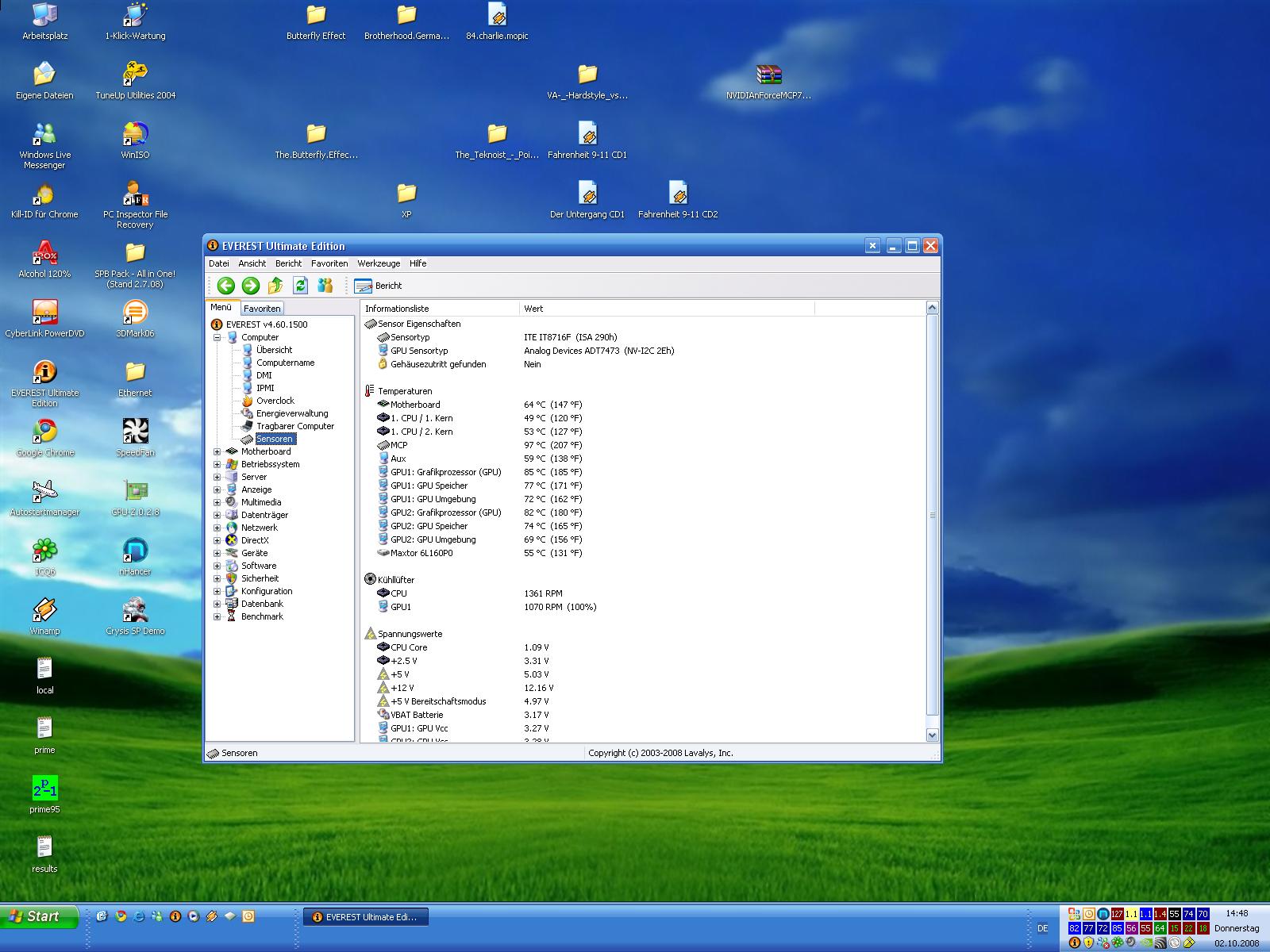Open the Werkzeuge menu
The image size is (1270, 952).
pos(378,263)
